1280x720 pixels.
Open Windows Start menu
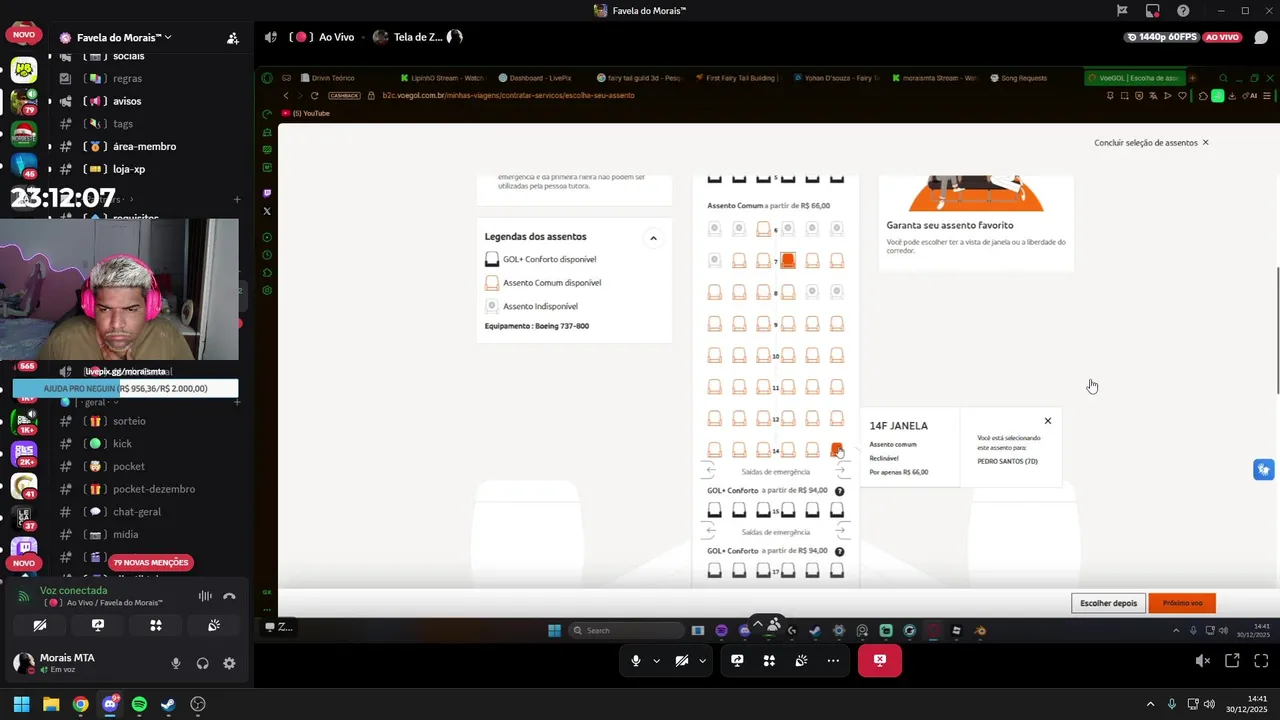[x=21, y=704]
